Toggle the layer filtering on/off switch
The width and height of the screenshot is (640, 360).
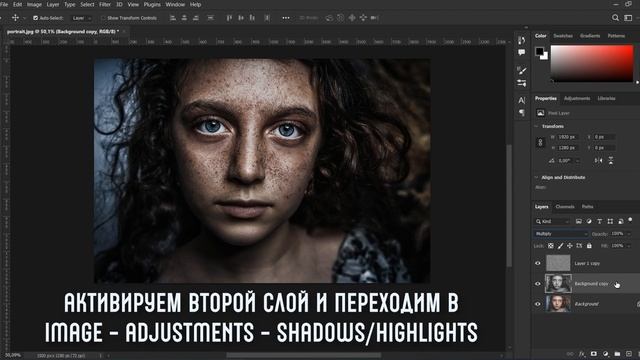pyautogui.click(x=630, y=220)
